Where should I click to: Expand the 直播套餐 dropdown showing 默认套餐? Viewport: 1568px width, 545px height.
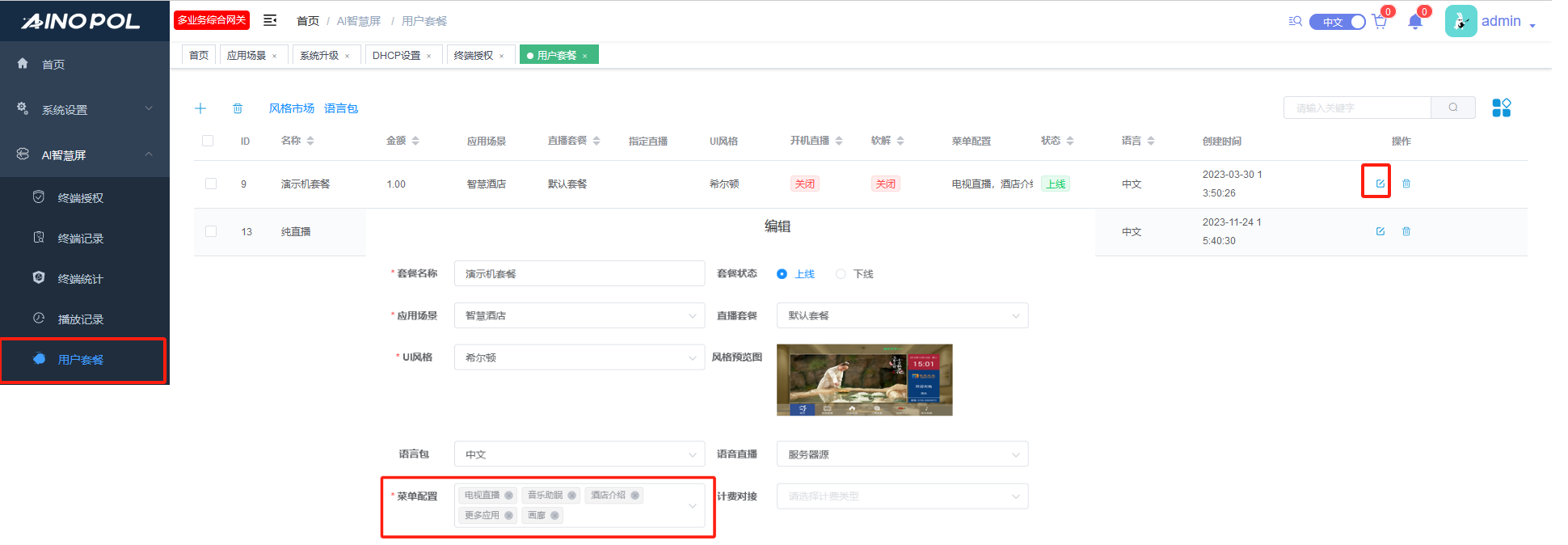[x=901, y=315]
